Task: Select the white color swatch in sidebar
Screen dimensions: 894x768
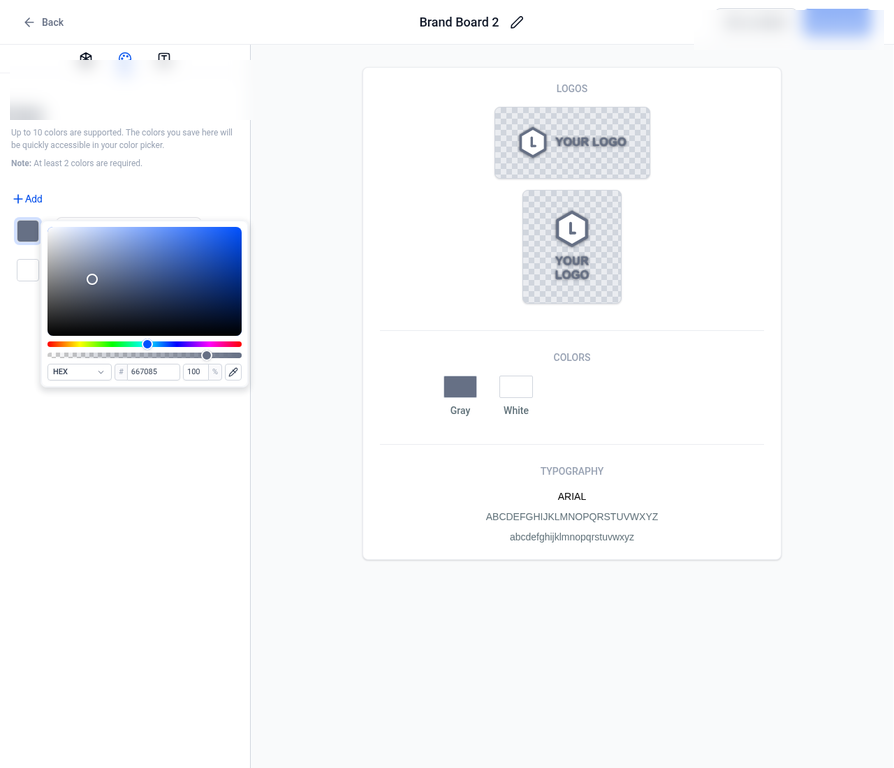Action: point(28,270)
